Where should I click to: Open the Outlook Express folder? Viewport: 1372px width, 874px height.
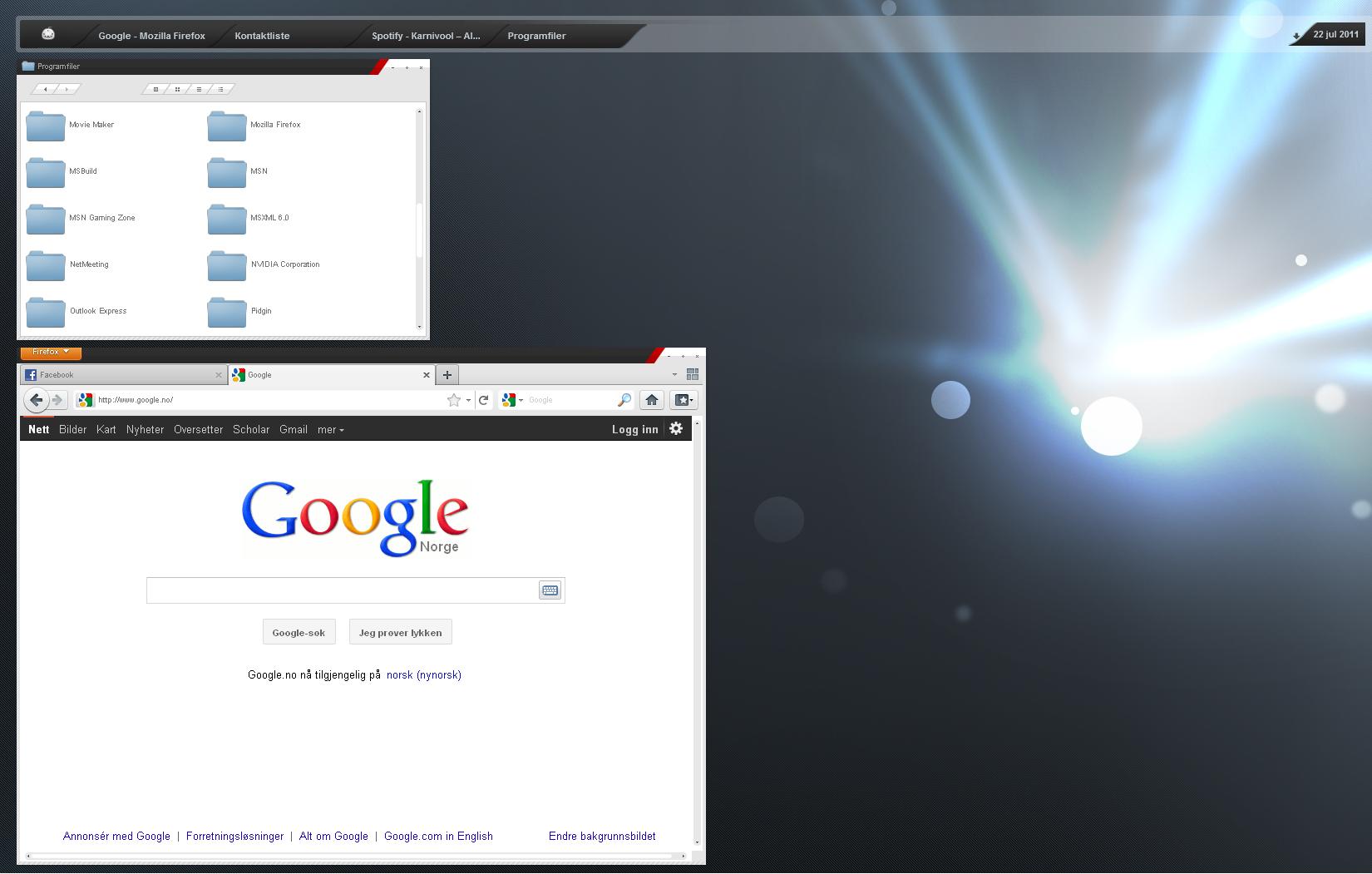(76, 312)
